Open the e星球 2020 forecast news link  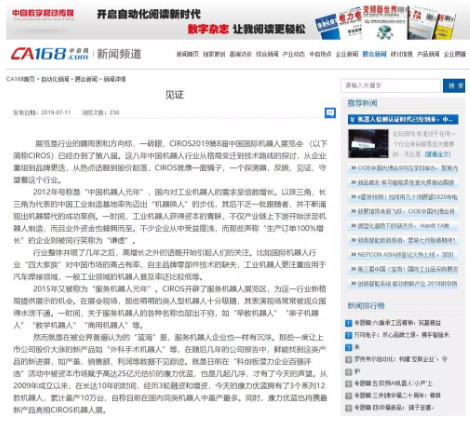404,197
